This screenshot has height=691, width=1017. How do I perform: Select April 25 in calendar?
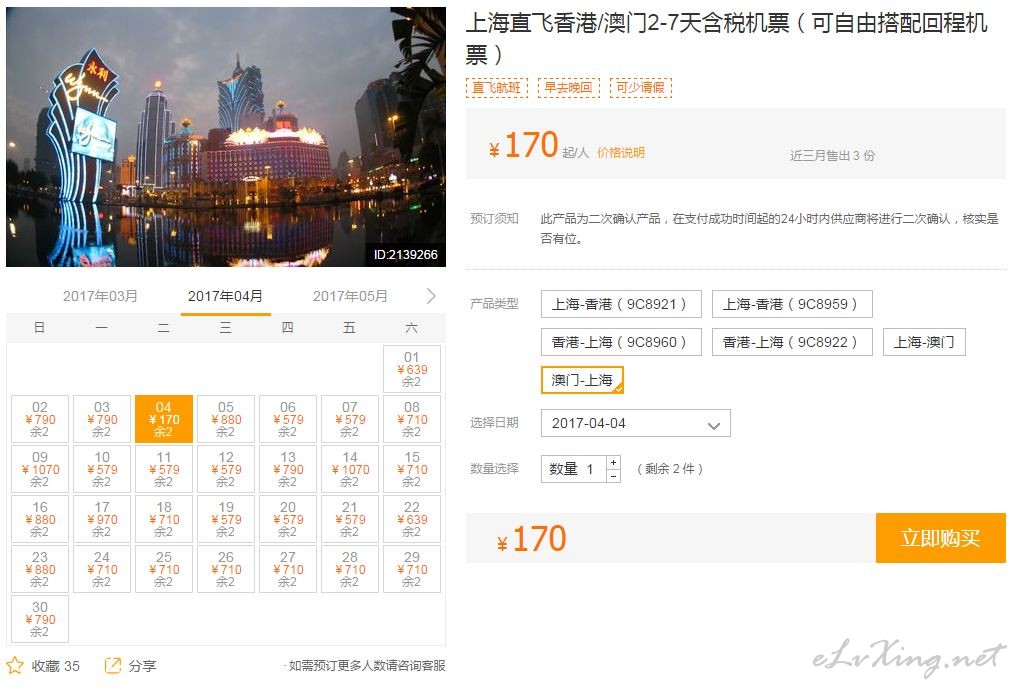click(164, 569)
